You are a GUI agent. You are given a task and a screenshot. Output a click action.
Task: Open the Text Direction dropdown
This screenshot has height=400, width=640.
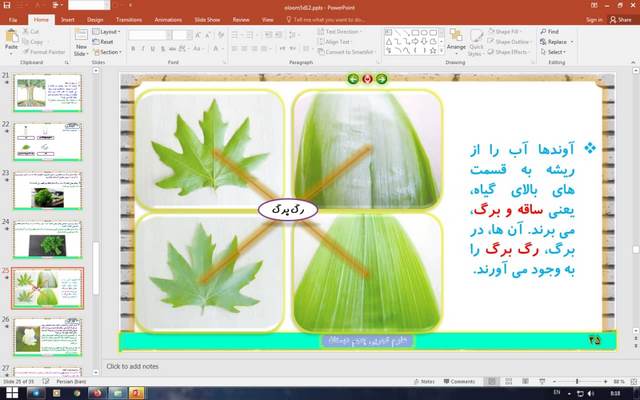340,31
